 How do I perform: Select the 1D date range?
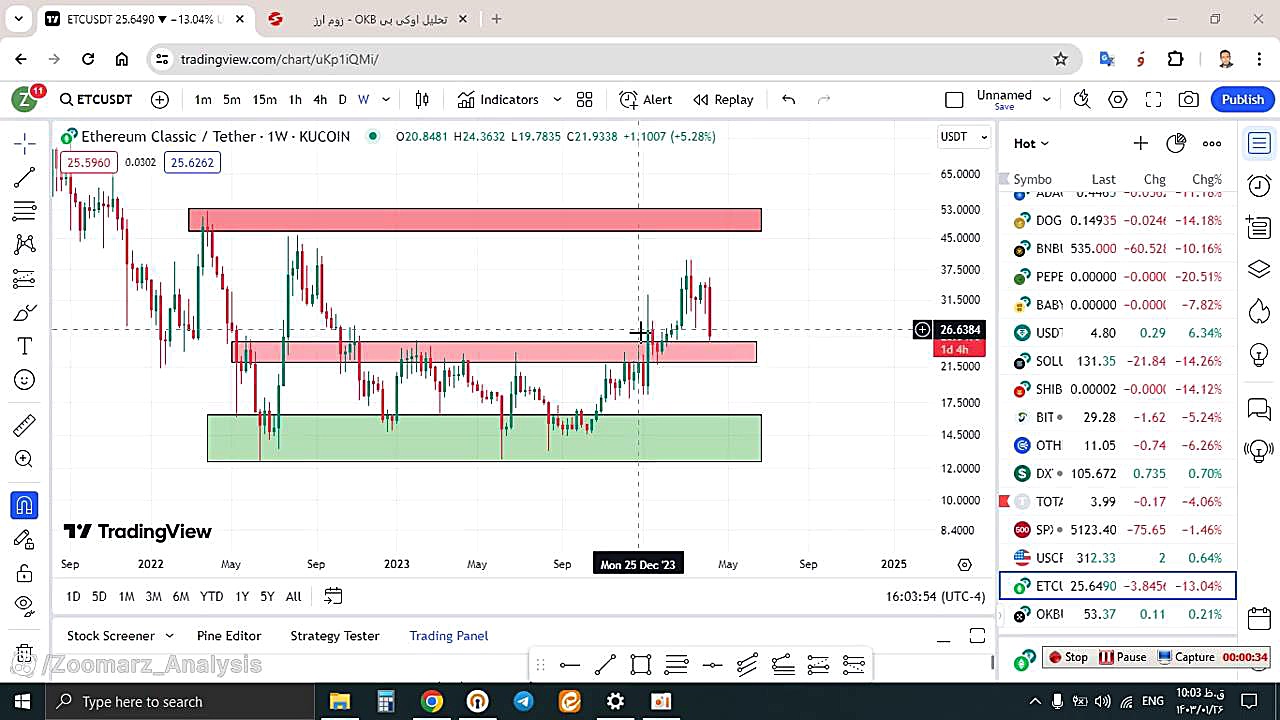tap(73, 596)
